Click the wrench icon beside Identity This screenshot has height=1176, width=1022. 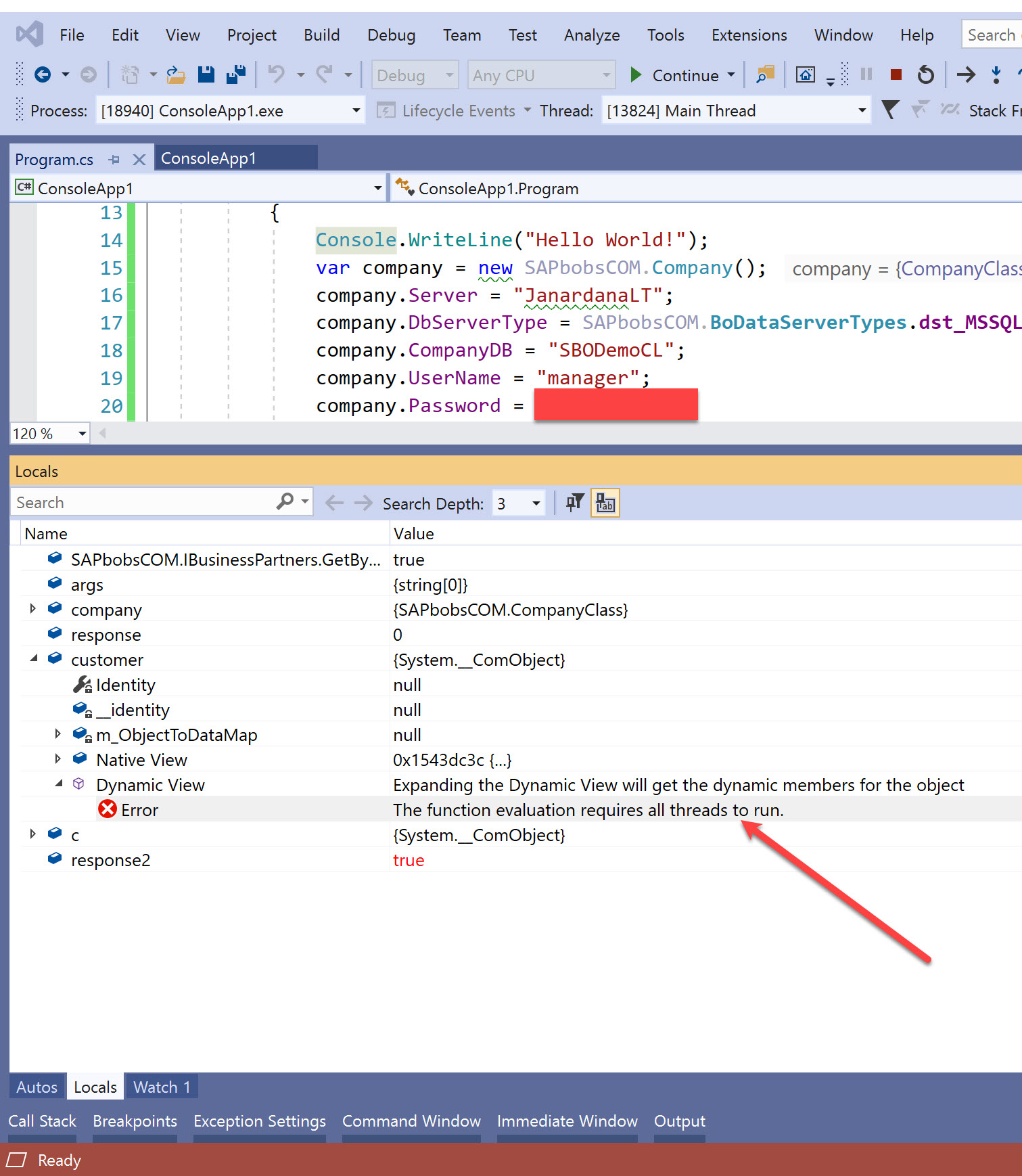82,685
